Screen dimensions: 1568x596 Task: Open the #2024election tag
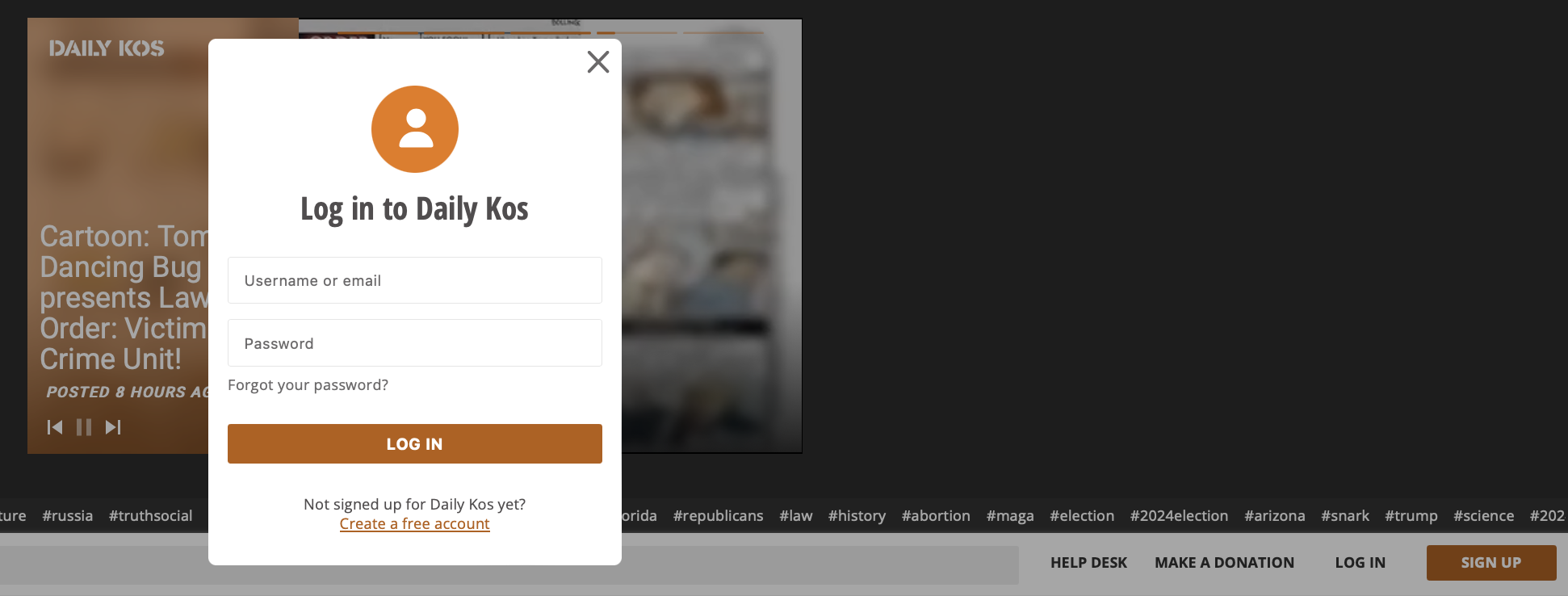[1179, 516]
